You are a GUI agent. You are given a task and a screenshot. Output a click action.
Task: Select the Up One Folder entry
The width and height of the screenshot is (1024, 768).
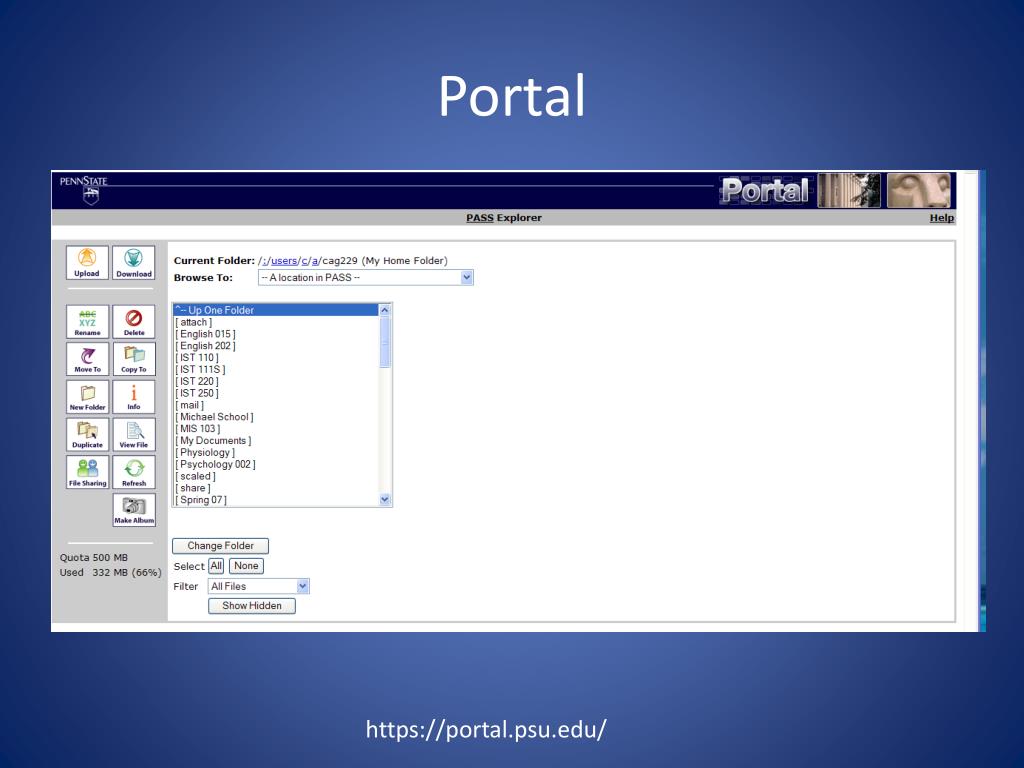(x=276, y=310)
